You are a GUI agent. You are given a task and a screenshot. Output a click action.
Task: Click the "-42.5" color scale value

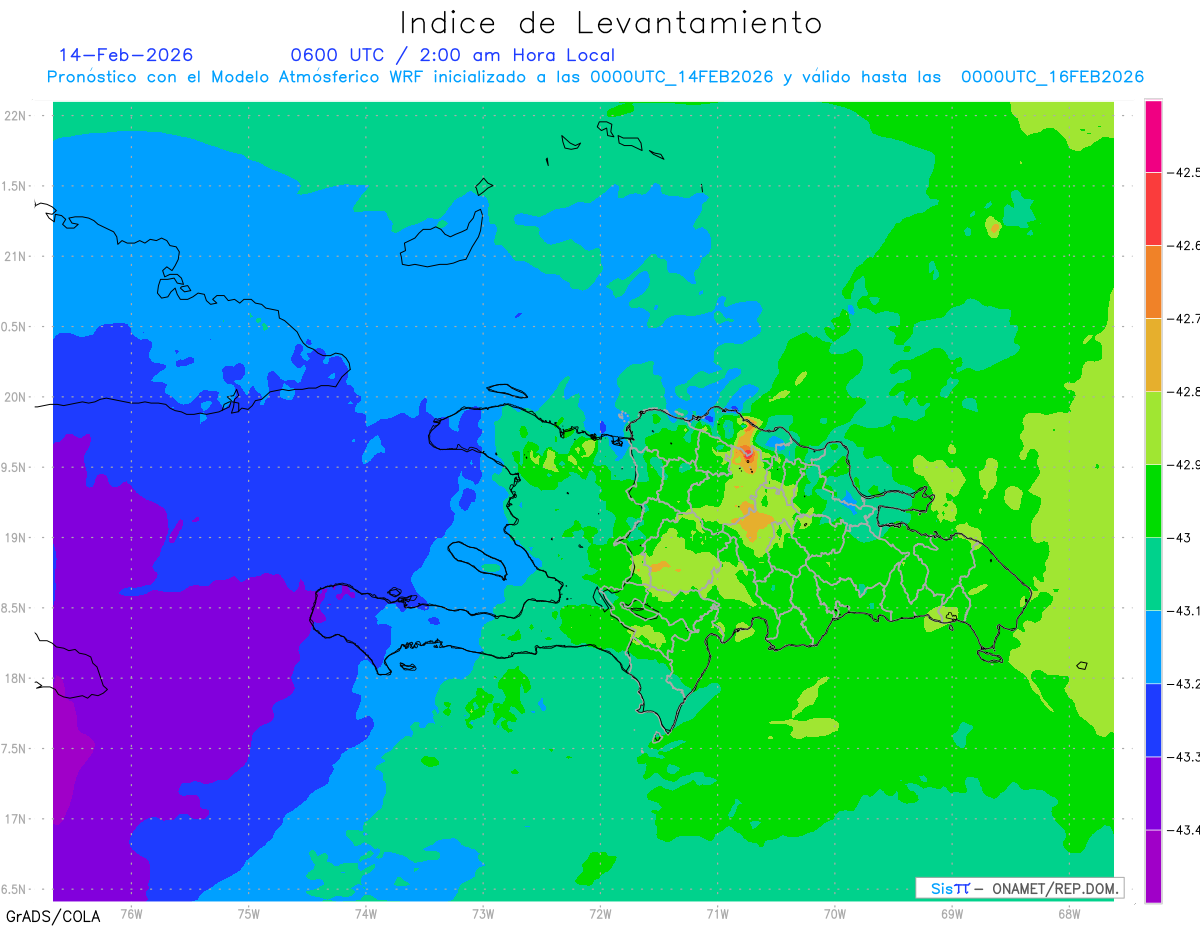point(1185,173)
